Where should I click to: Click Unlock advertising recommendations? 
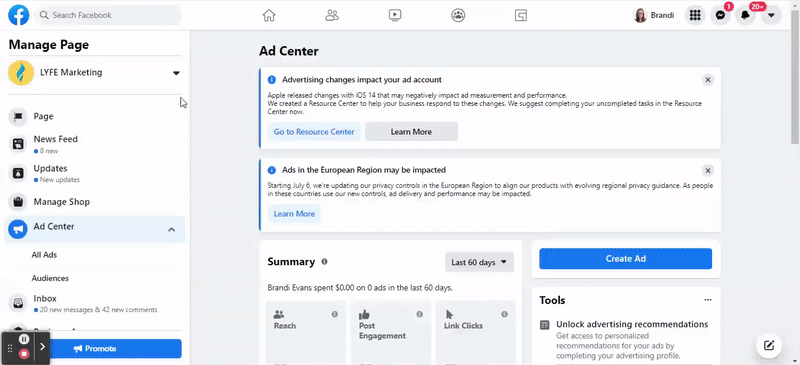(632, 324)
